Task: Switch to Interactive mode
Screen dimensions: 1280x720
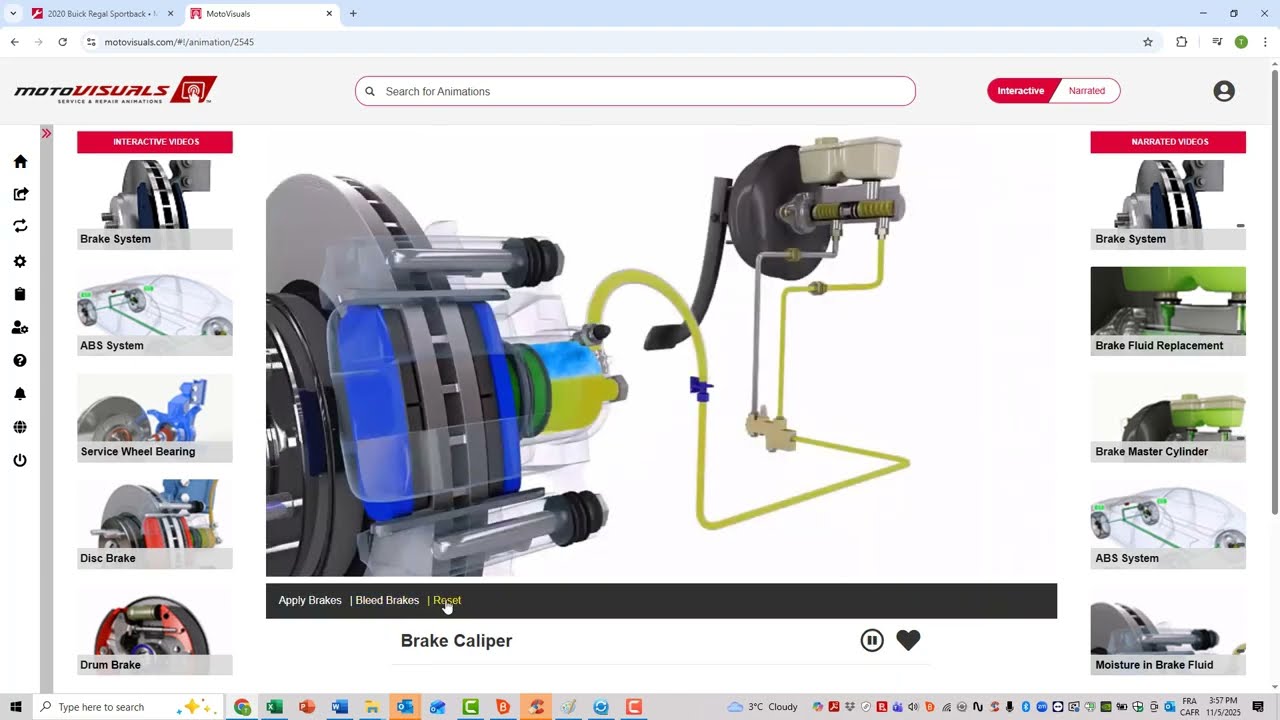Action: click(x=1020, y=91)
